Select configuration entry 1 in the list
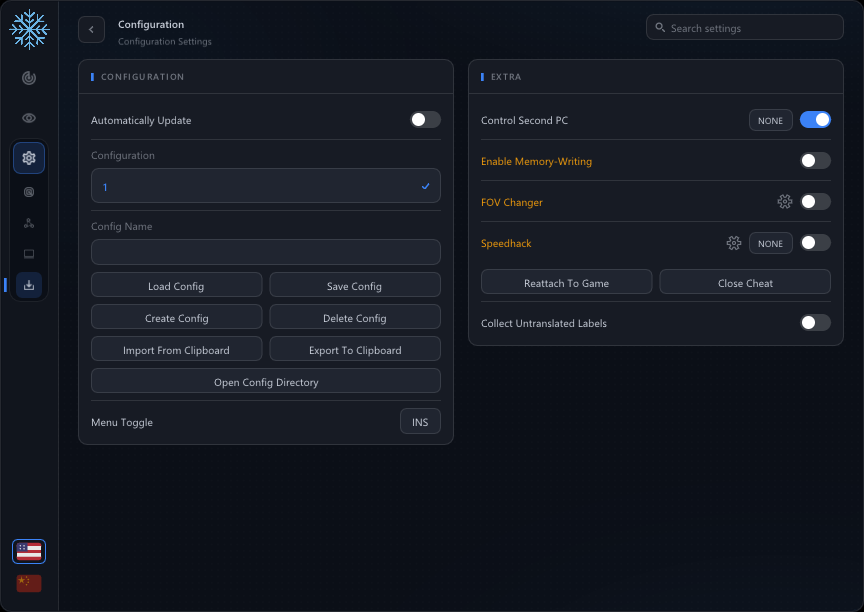 pyautogui.click(x=266, y=186)
